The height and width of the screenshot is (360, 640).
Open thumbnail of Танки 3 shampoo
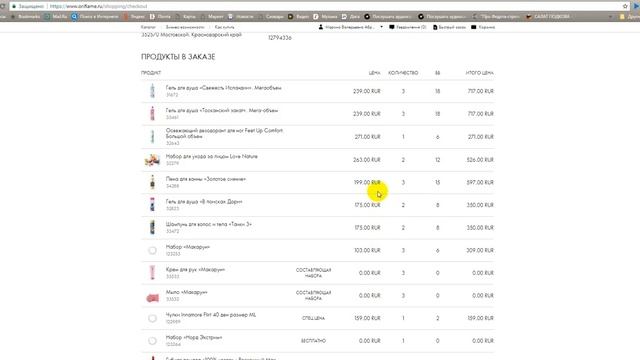152,227
